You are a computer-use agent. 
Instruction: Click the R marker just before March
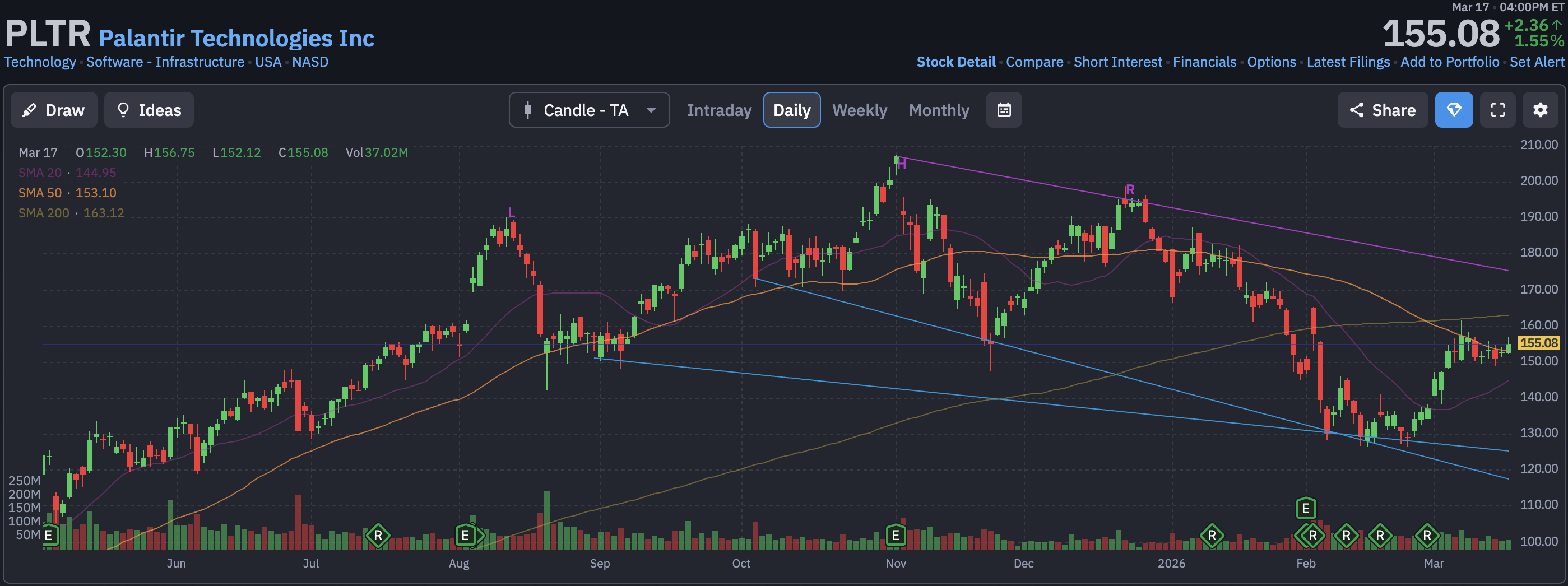click(x=1427, y=536)
